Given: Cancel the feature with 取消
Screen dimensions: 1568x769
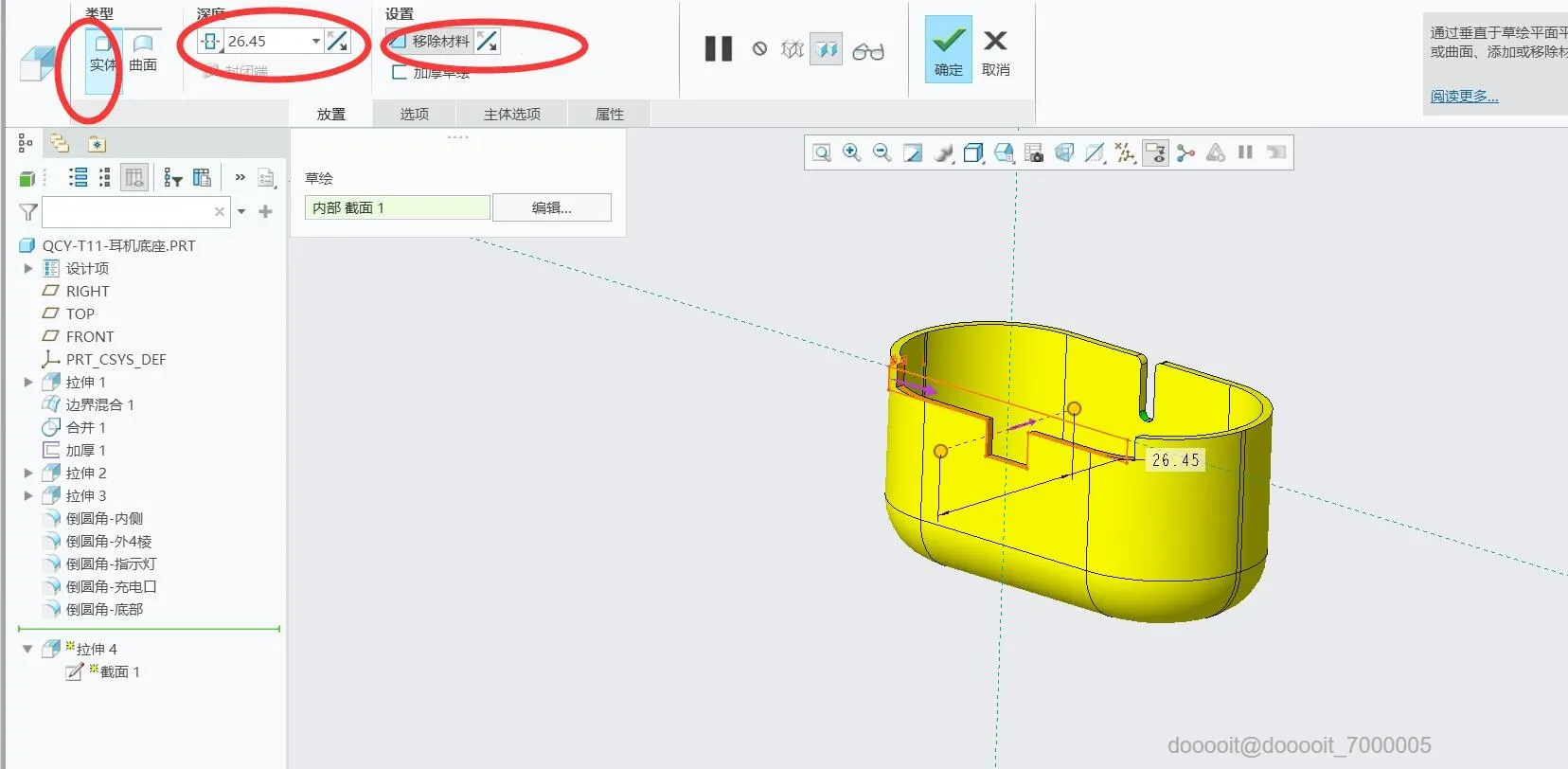Looking at the screenshot, I should point(995,53).
